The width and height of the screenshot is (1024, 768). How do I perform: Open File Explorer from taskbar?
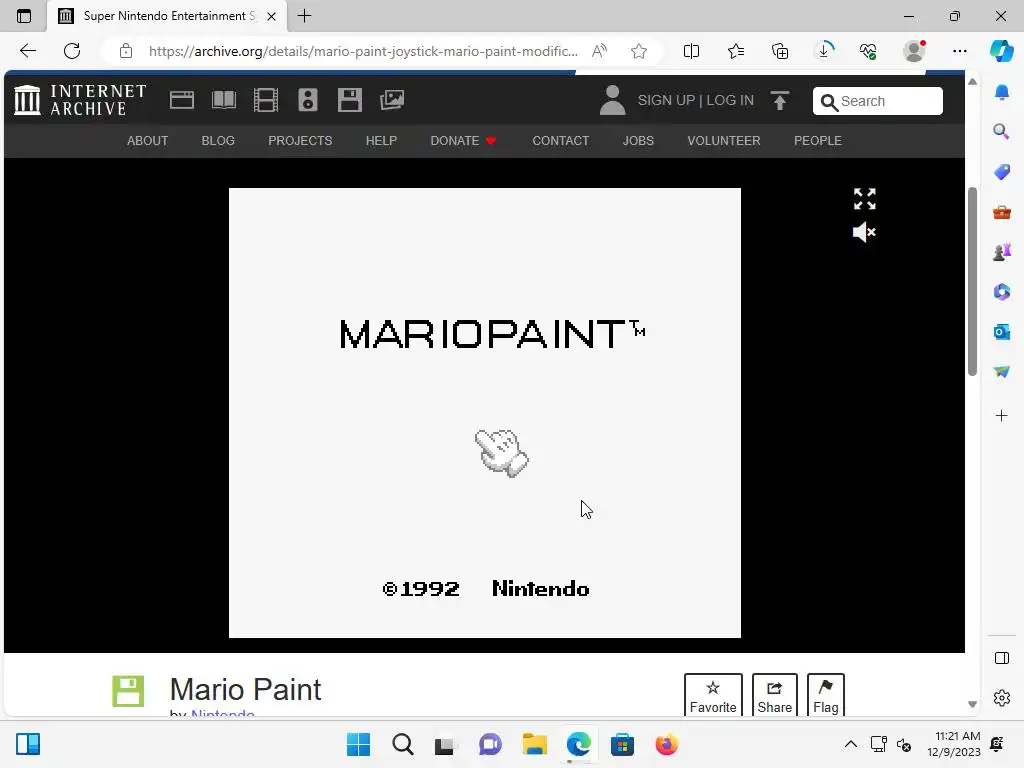(534, 744)
